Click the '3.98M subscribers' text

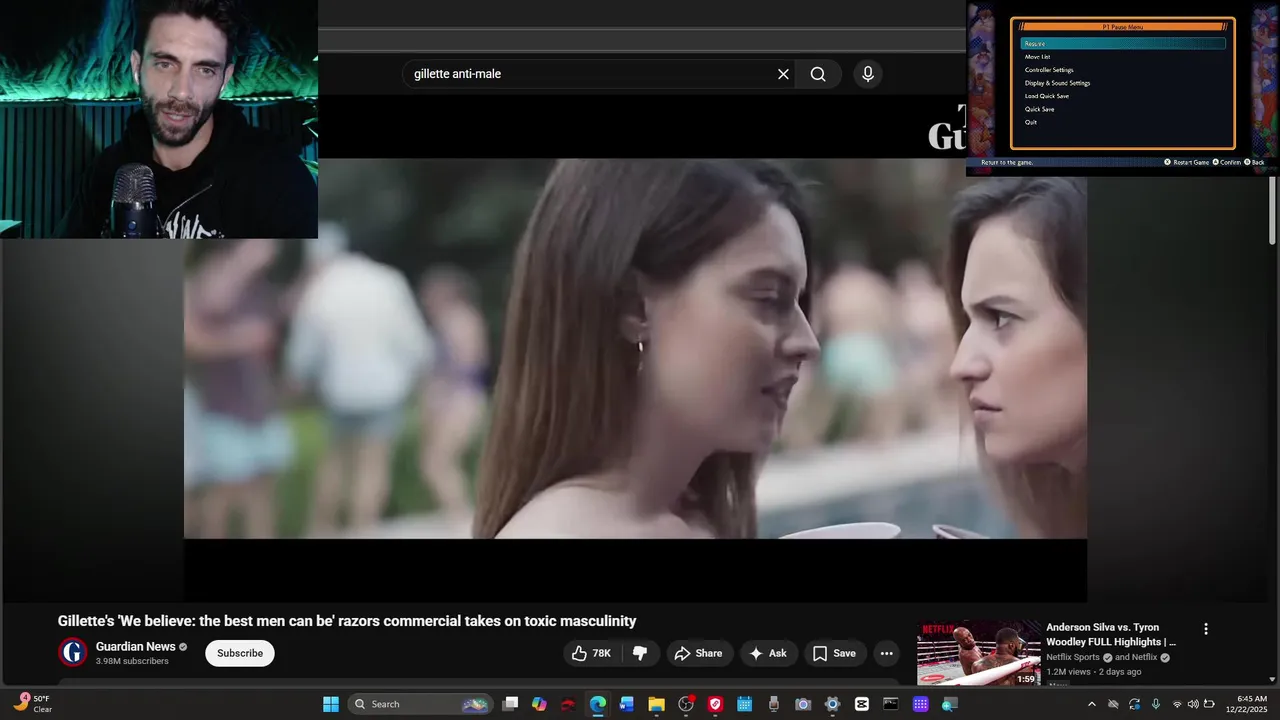click(132, 661)
